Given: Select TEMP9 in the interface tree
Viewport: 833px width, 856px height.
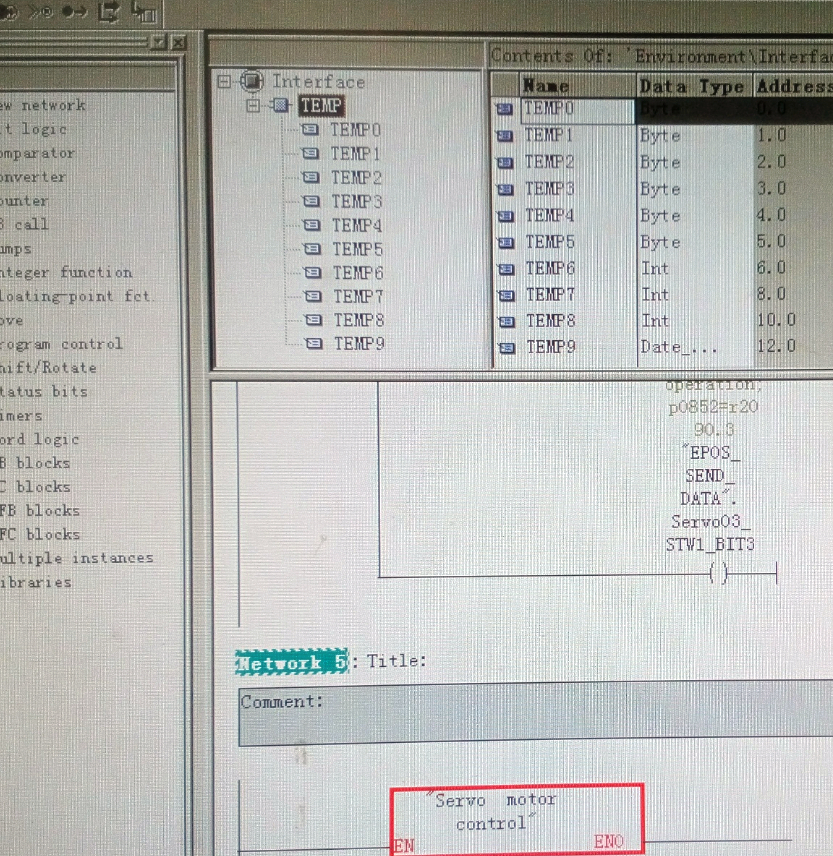Looking at the screenshot, I should [360, 343].
